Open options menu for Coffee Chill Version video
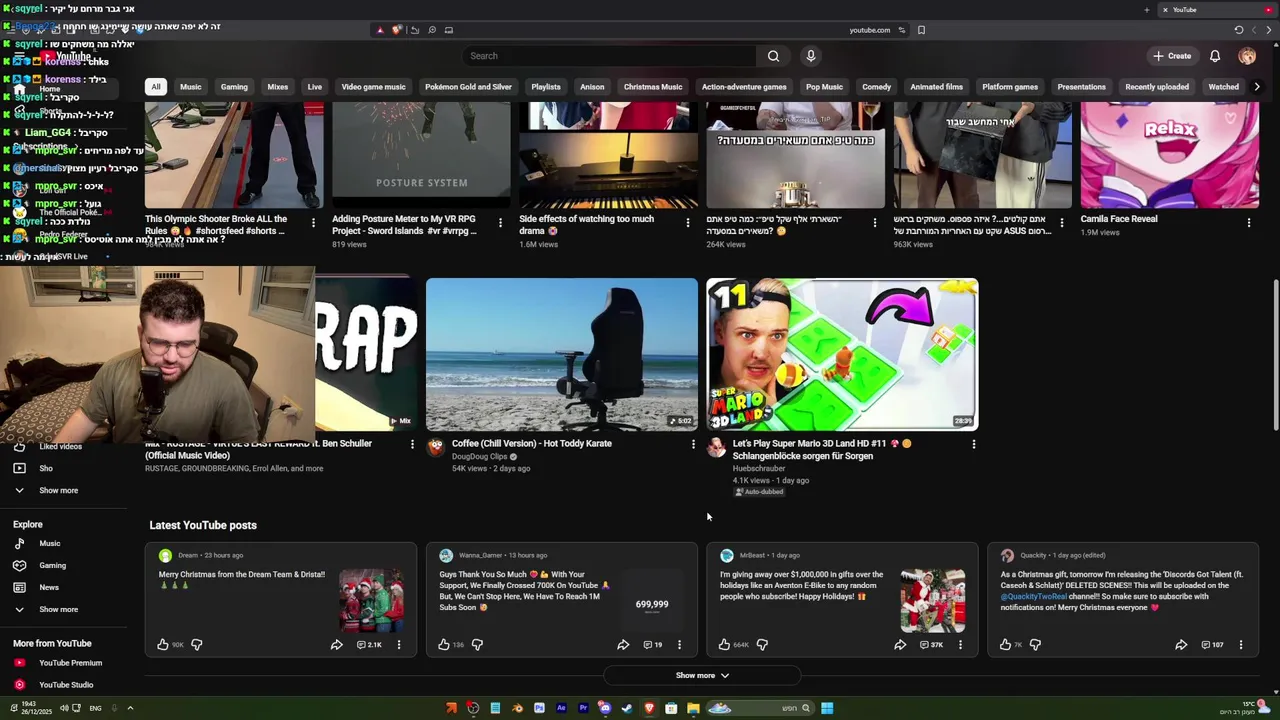This screenshot has width=1280, height=720. pos(693,444)
